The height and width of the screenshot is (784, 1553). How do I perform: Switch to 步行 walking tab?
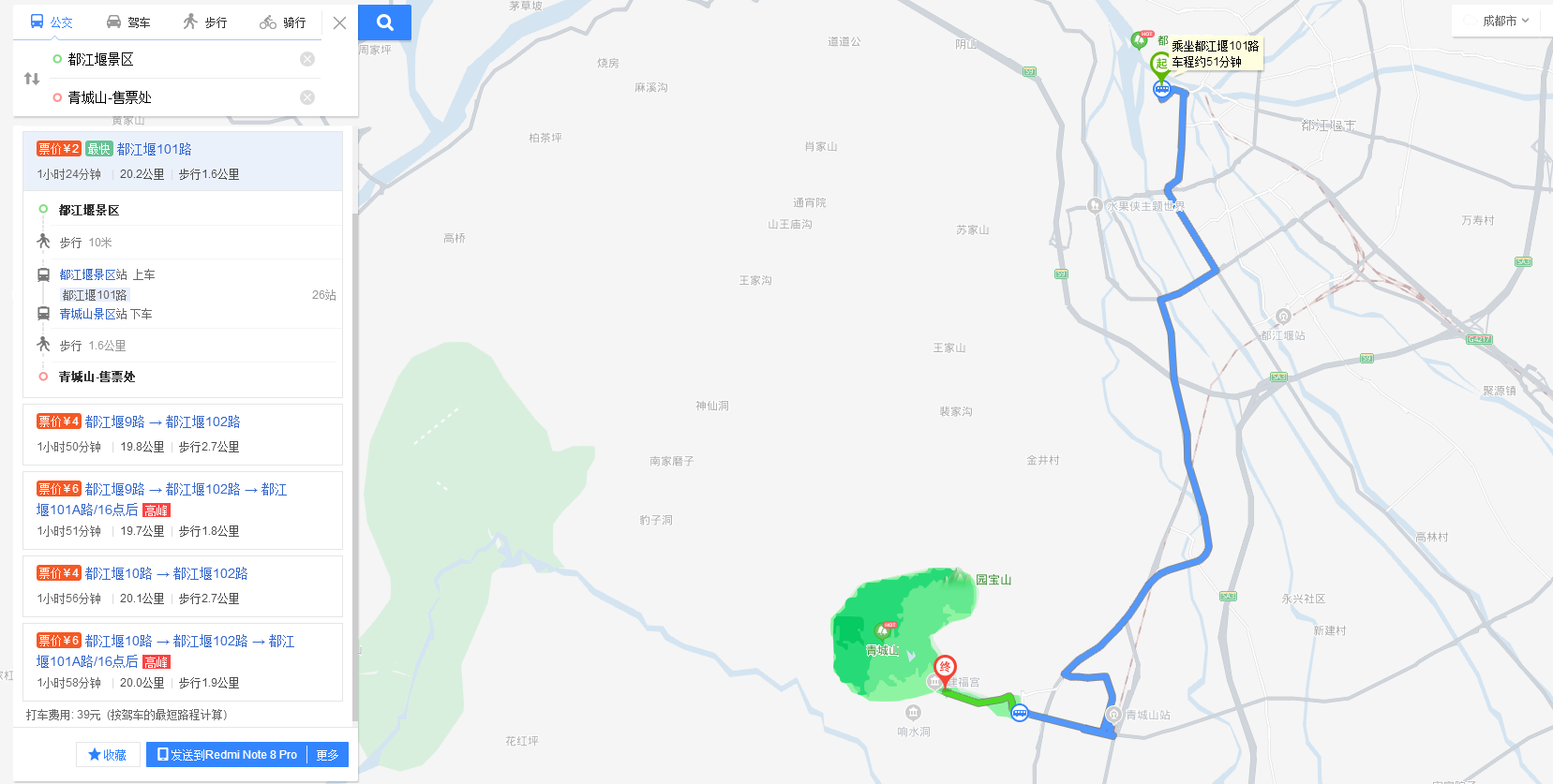point(205,22)
